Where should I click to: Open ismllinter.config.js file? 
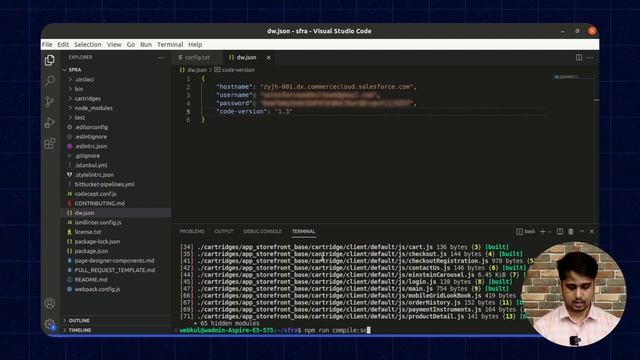[116, 222]
